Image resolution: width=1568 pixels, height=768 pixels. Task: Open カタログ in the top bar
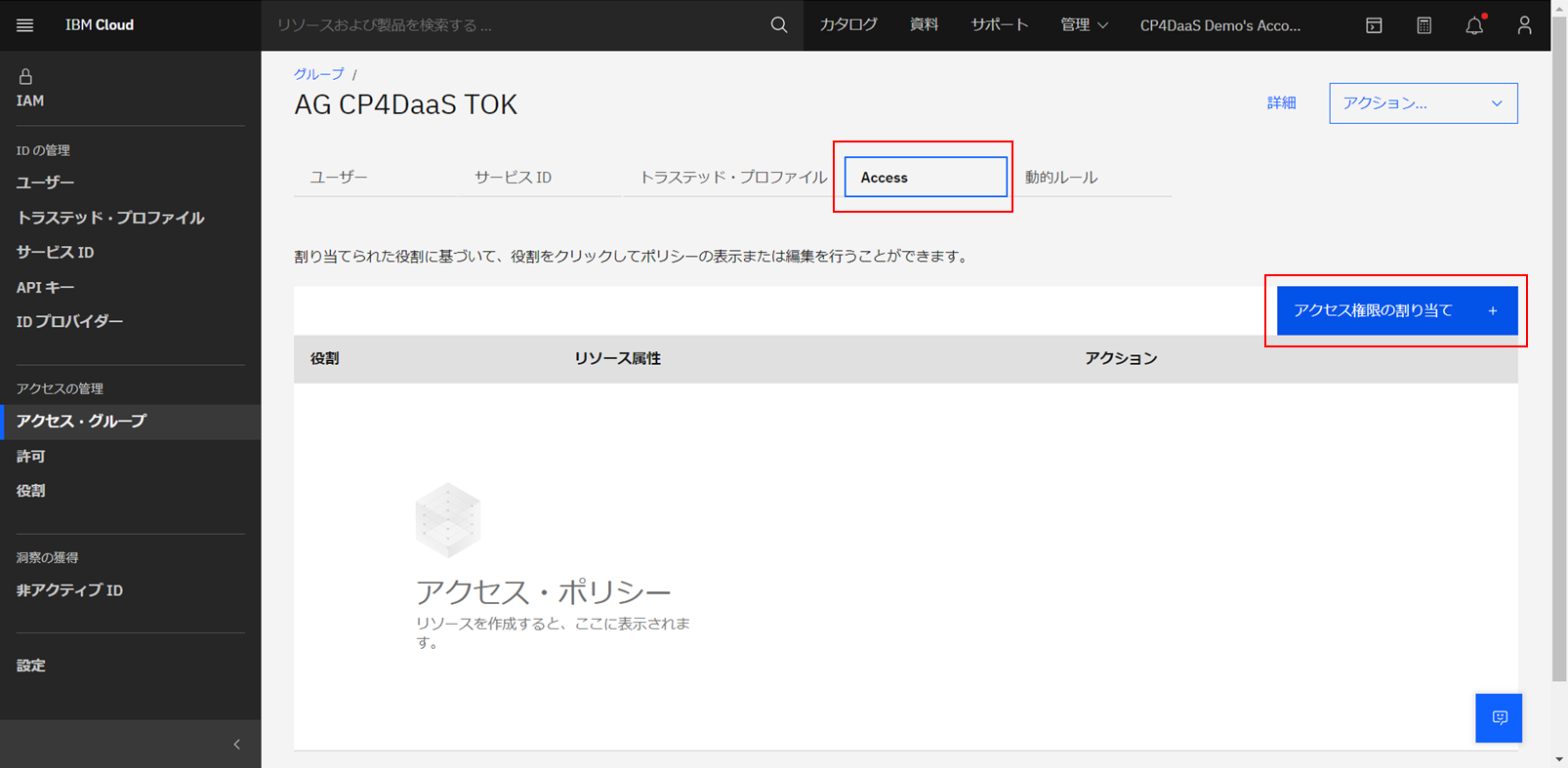[x=847, y=25]
